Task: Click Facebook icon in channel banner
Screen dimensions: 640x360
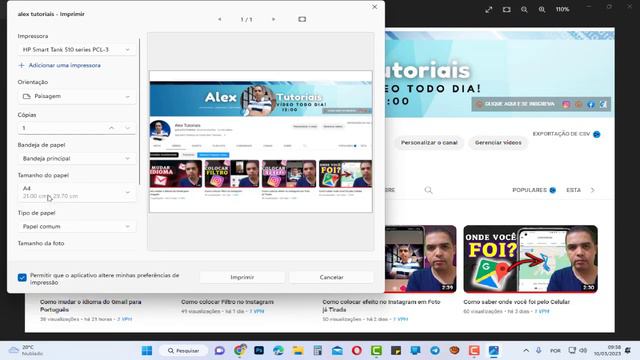Action: tap(591, 104)
